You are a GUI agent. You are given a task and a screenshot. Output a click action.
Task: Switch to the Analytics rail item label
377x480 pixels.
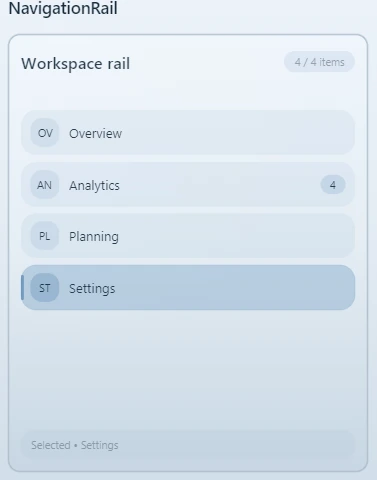click(94, 185)
